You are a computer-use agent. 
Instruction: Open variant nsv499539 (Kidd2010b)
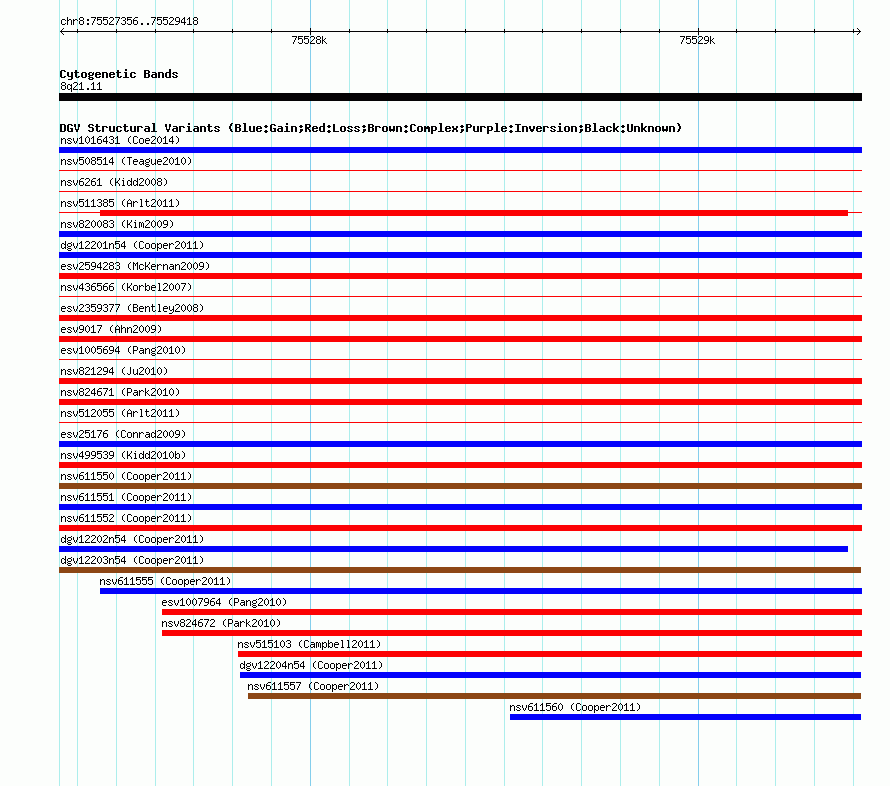123,455
